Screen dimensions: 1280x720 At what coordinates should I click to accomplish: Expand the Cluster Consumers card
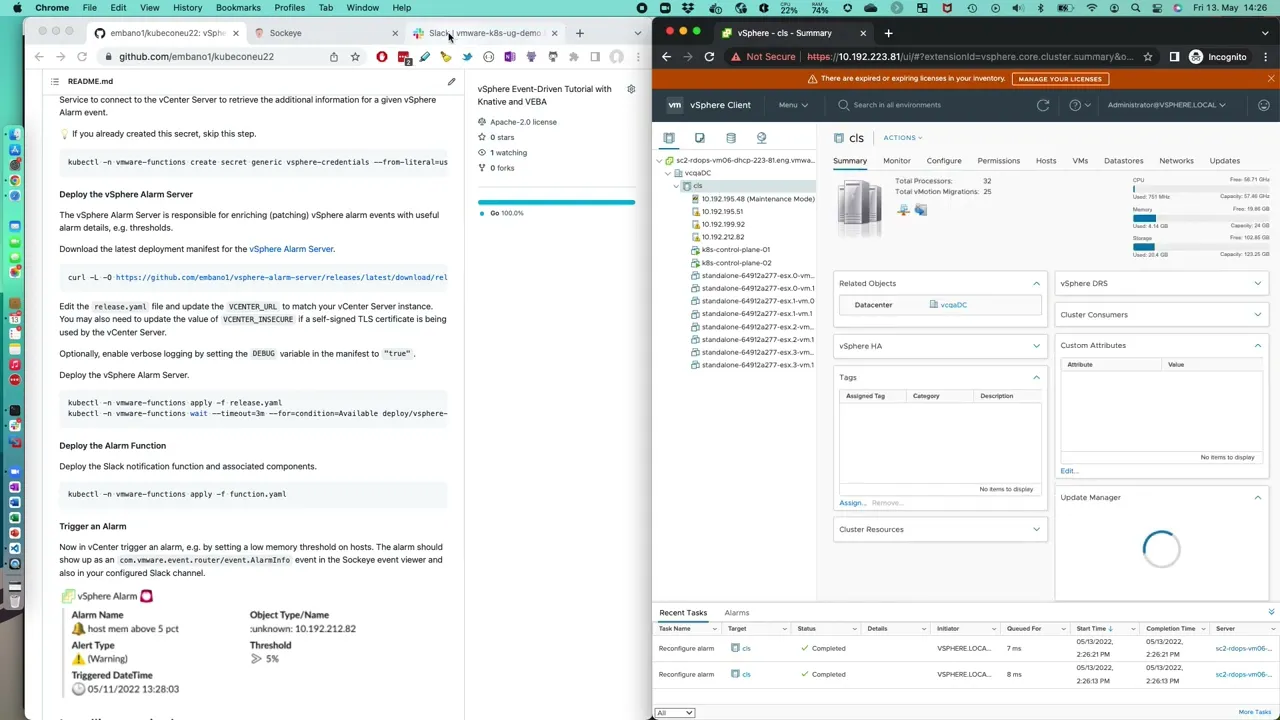(x=1258, y=314)
